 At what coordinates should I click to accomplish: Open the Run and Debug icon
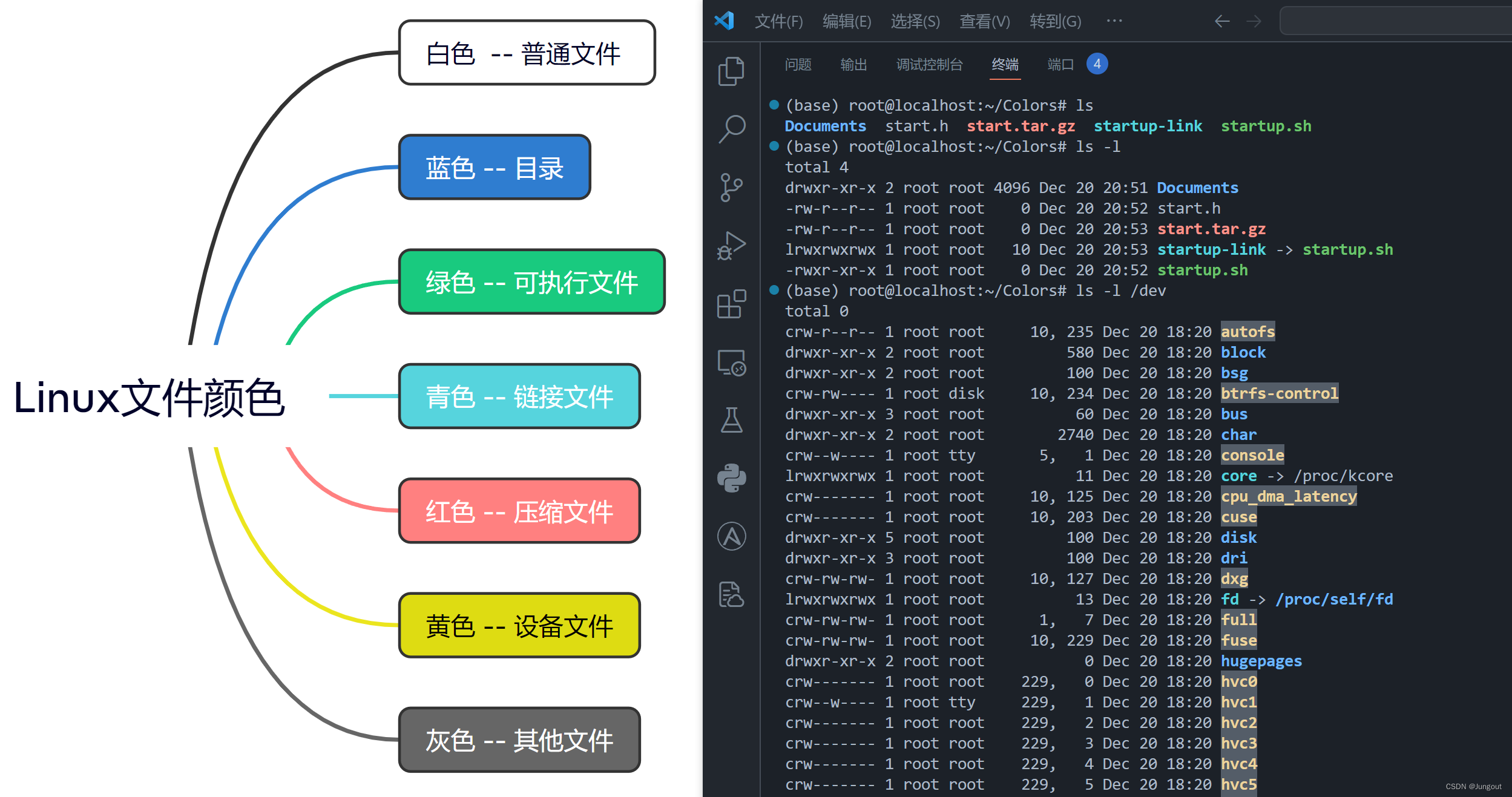[x=731, y=245]
